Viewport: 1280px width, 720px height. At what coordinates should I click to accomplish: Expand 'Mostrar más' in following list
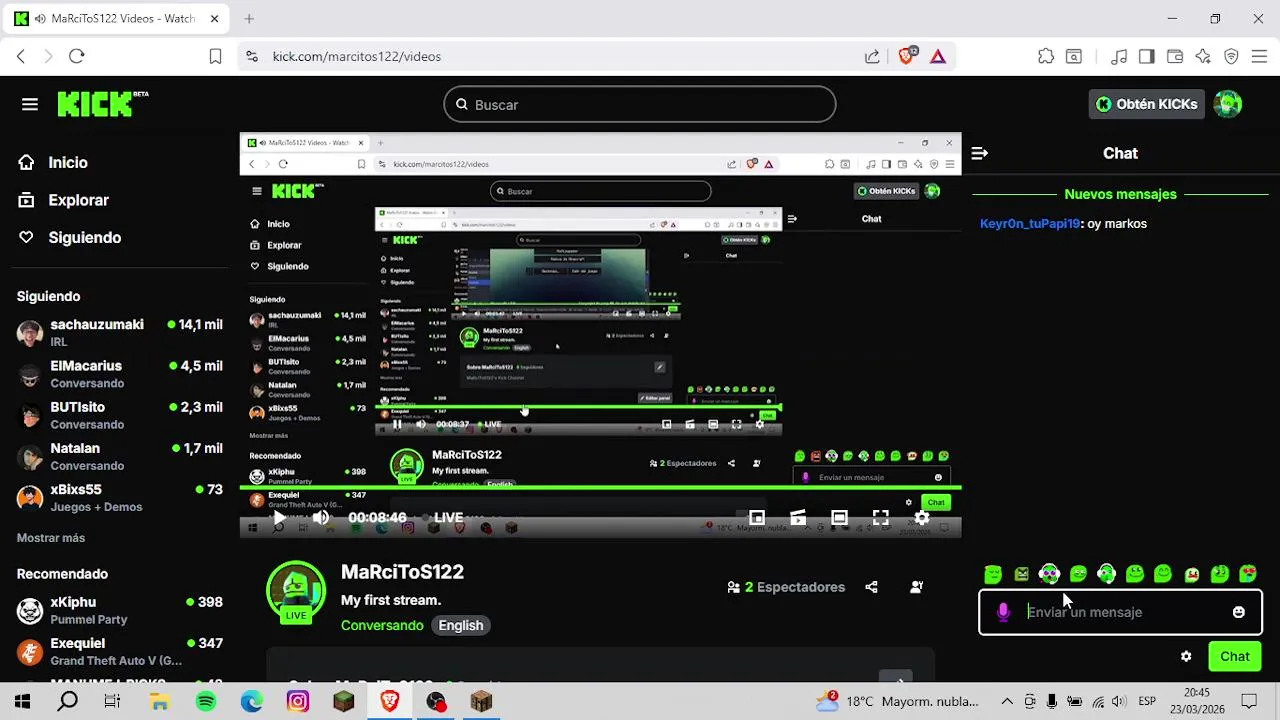pos(51,538)
